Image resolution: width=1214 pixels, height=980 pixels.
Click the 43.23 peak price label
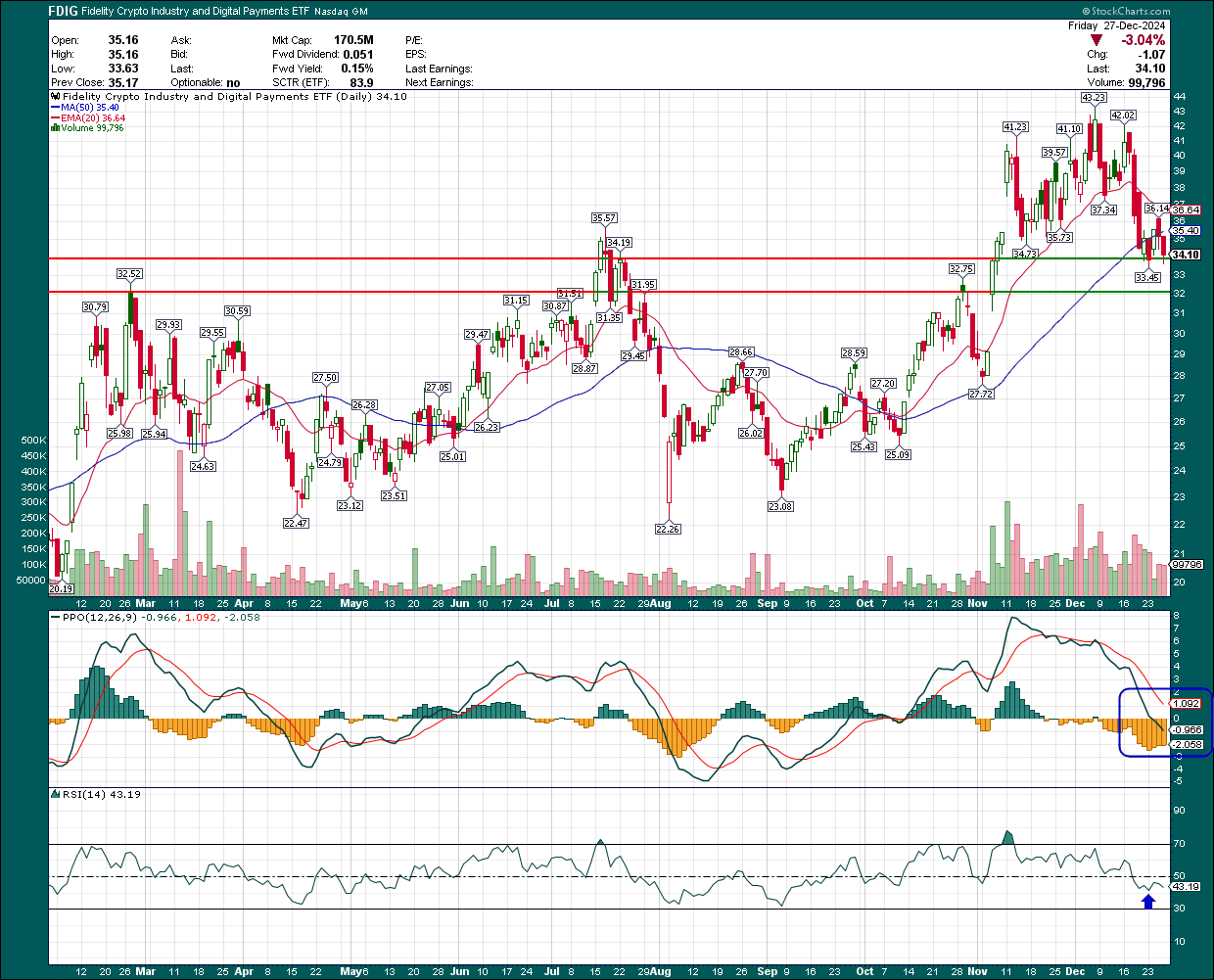pyautogui.click(x=1094, y=98)
